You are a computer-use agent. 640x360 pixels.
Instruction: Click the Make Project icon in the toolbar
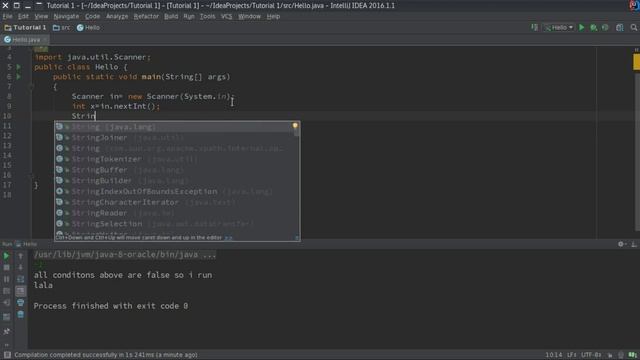point(534,27)
